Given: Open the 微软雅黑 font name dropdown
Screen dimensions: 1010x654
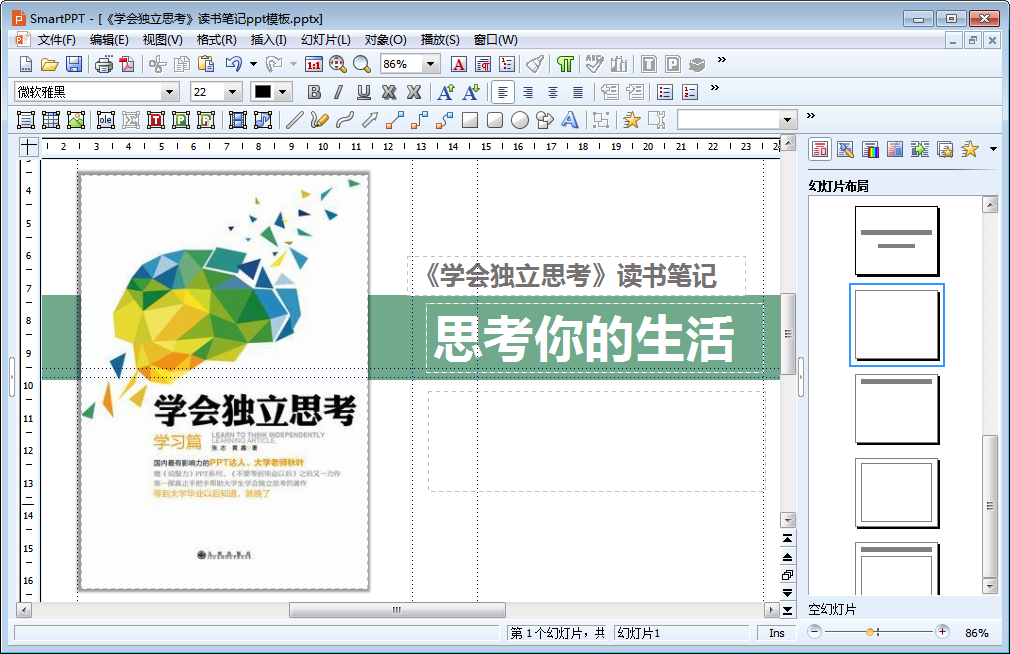Looking at the screenshot, I should pos(169,92).
